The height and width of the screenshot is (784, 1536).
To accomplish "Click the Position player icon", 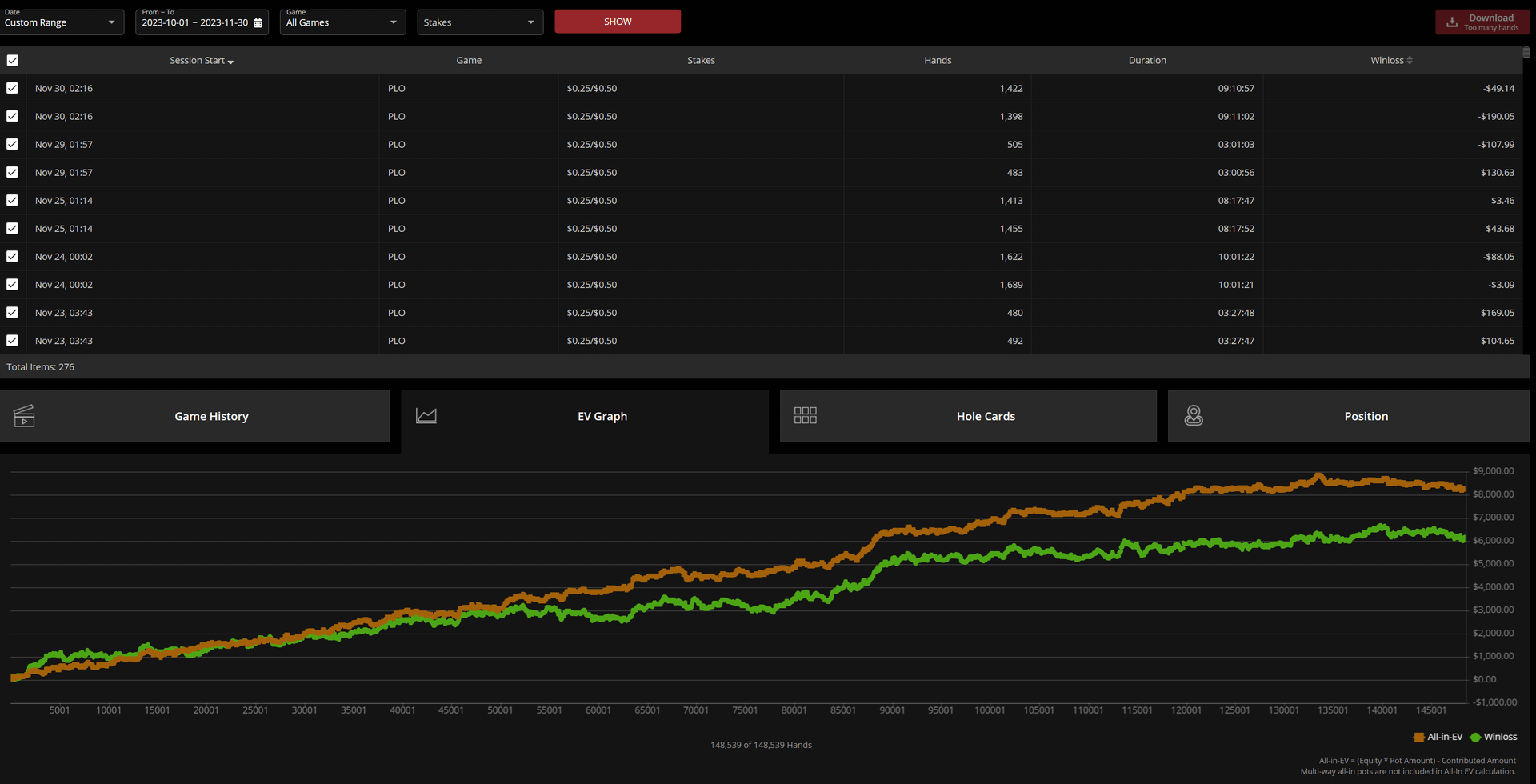I will (1194, 415).
